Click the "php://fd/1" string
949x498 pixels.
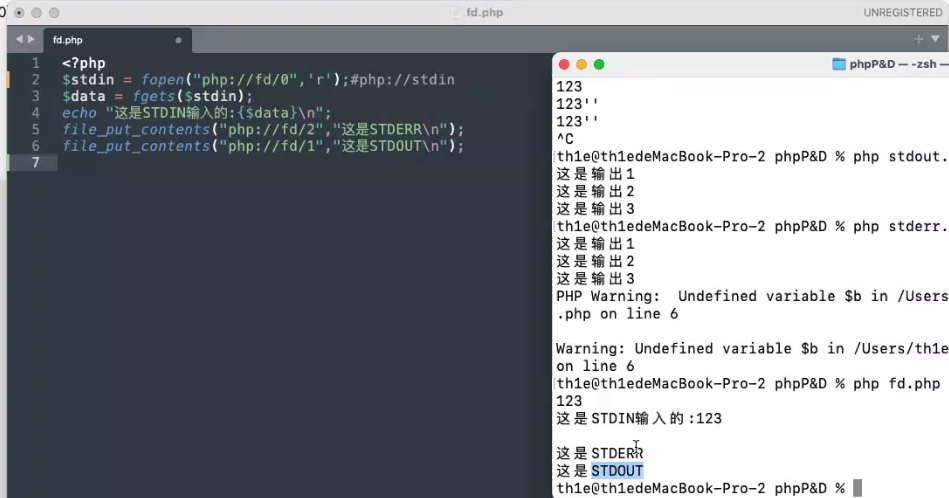coord(272,146)
